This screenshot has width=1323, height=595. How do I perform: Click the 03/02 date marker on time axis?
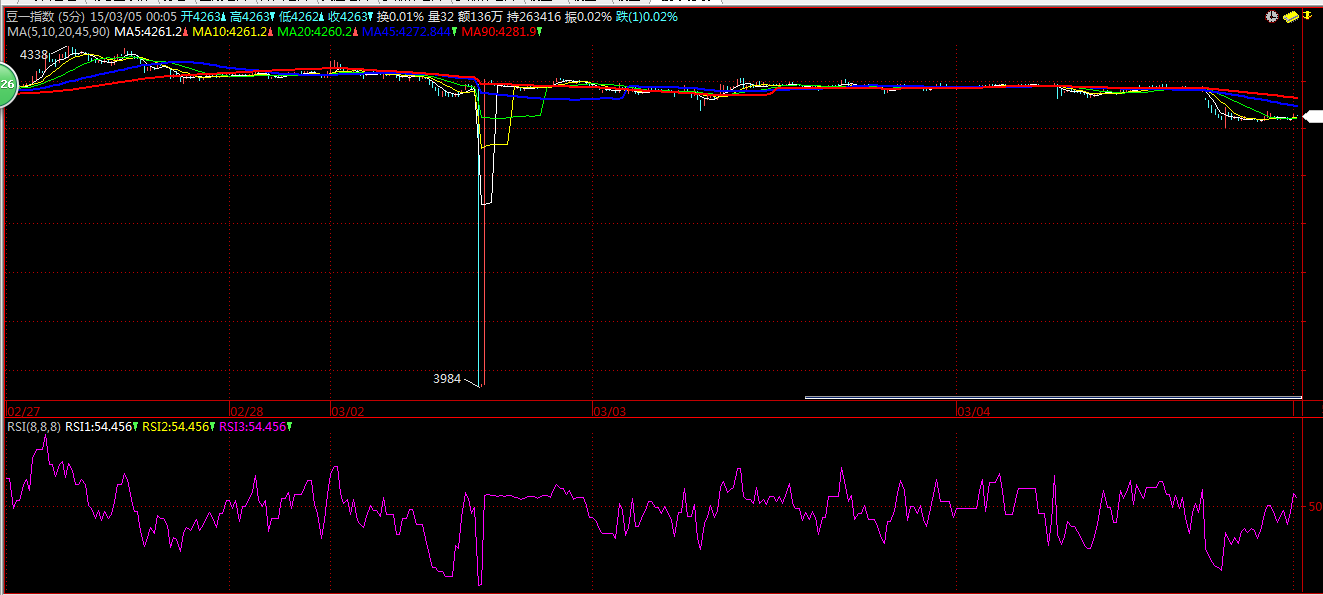point(347,411)
